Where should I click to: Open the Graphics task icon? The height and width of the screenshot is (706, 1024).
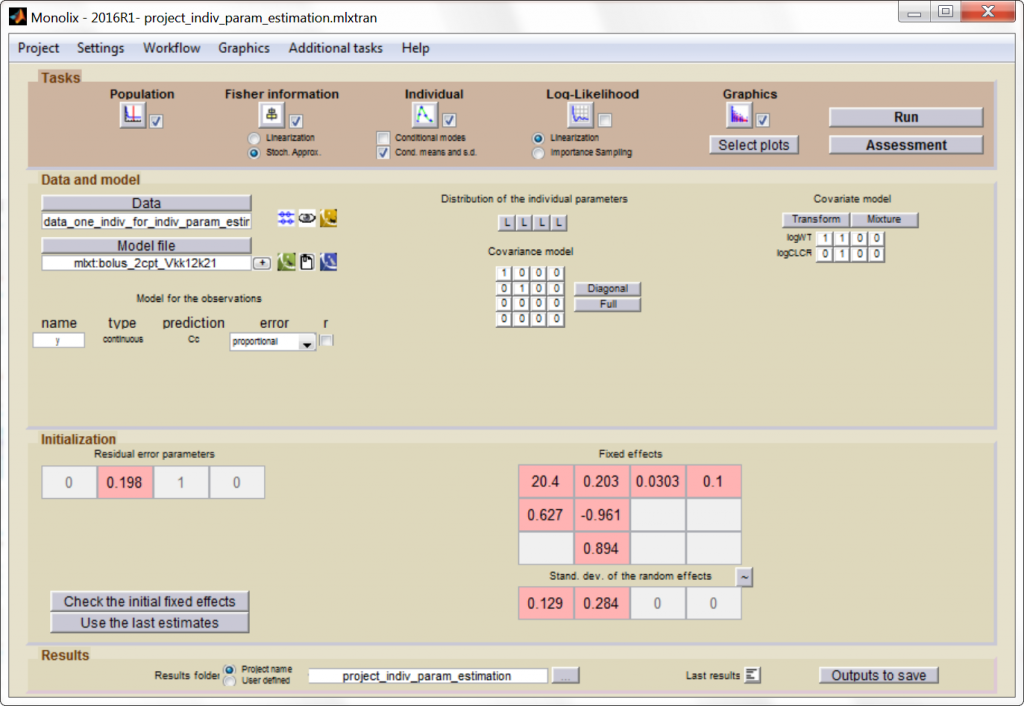739,116
